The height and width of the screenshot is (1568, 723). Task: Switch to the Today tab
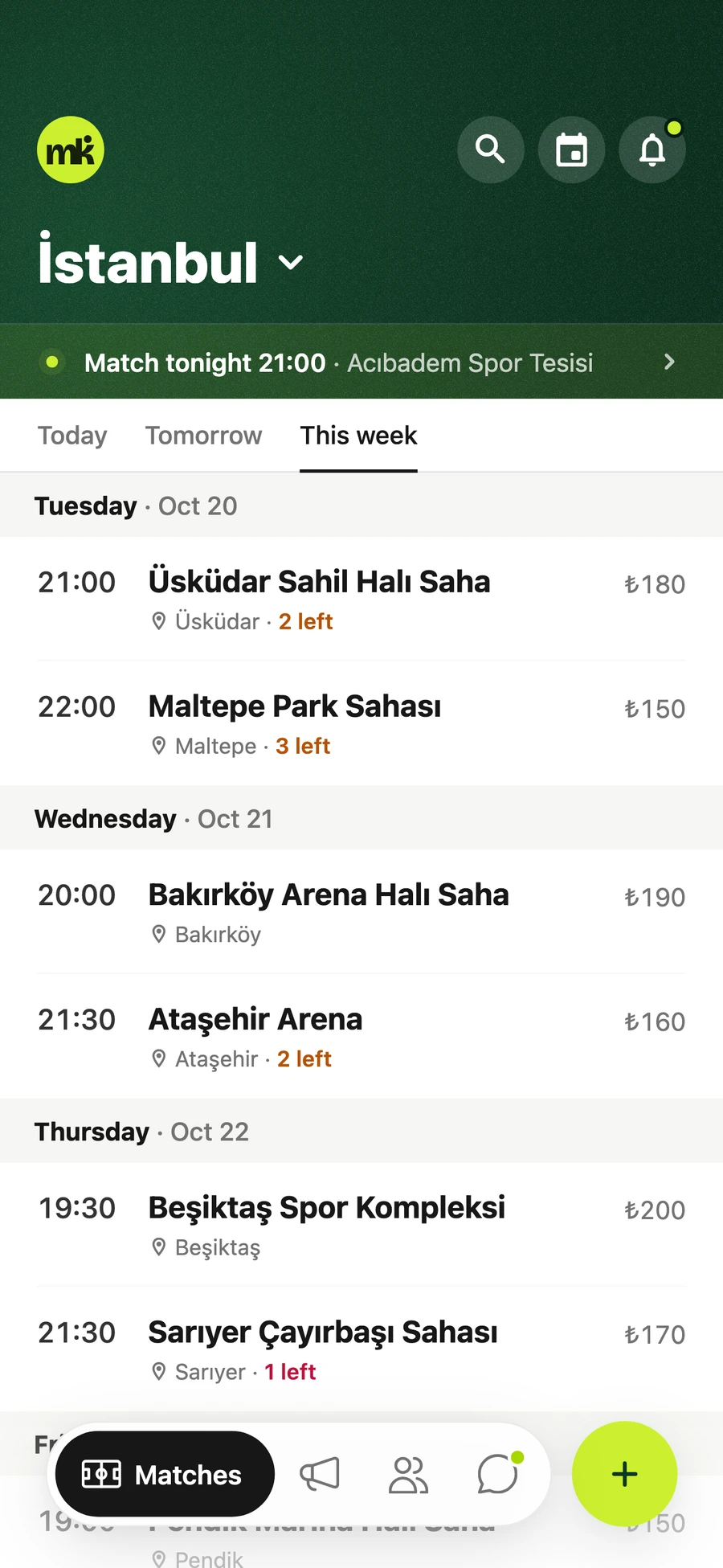(x=72, y=435)
